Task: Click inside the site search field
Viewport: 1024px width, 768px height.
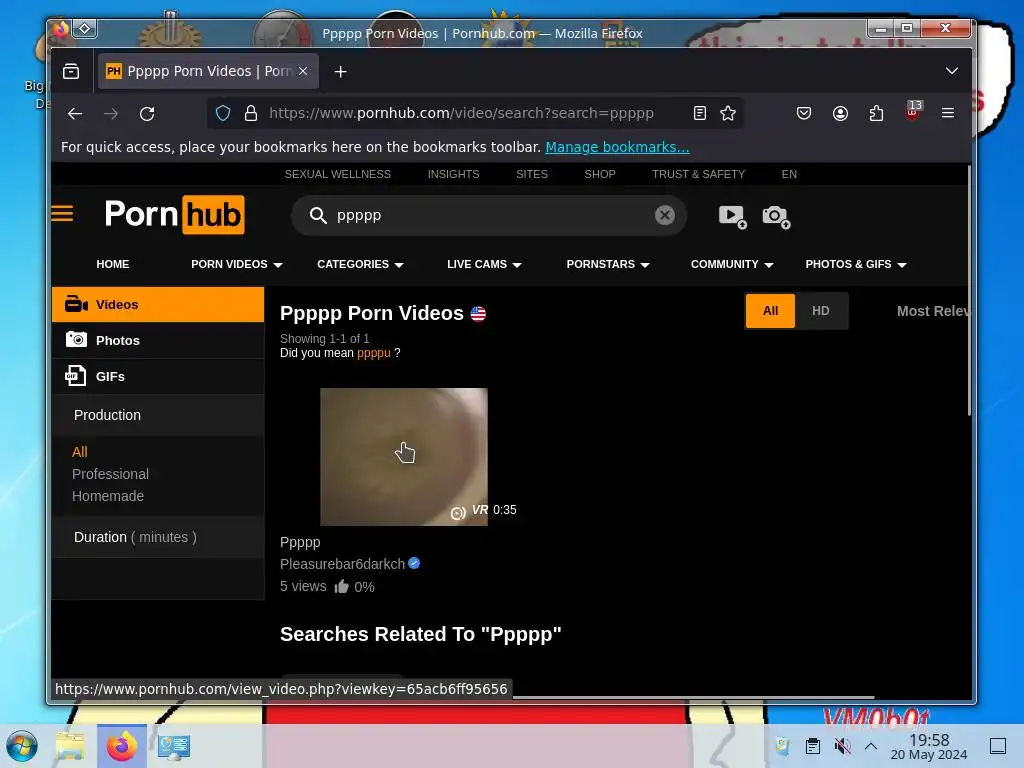Action: (x=490, y=216)
